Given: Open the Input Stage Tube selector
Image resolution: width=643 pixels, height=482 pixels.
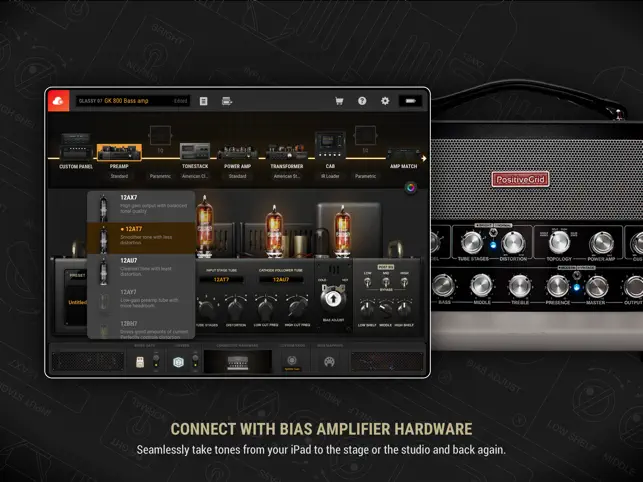Looking at the screenshot, I should pyautogui.click(x=221, y=279).
